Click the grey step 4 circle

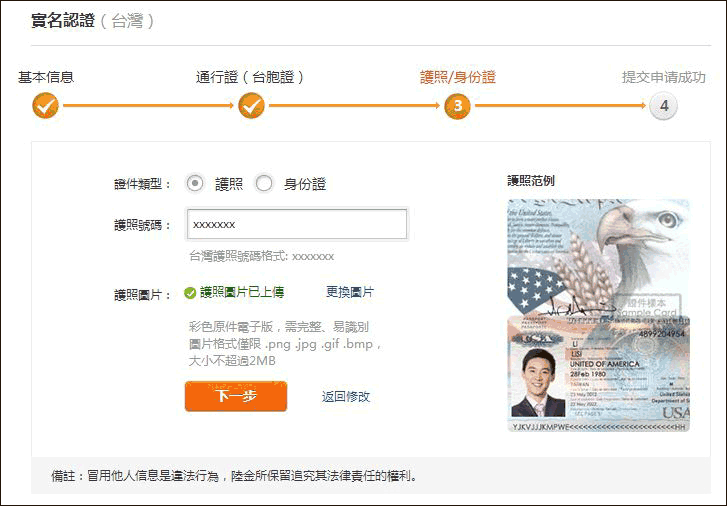[662, 105]
